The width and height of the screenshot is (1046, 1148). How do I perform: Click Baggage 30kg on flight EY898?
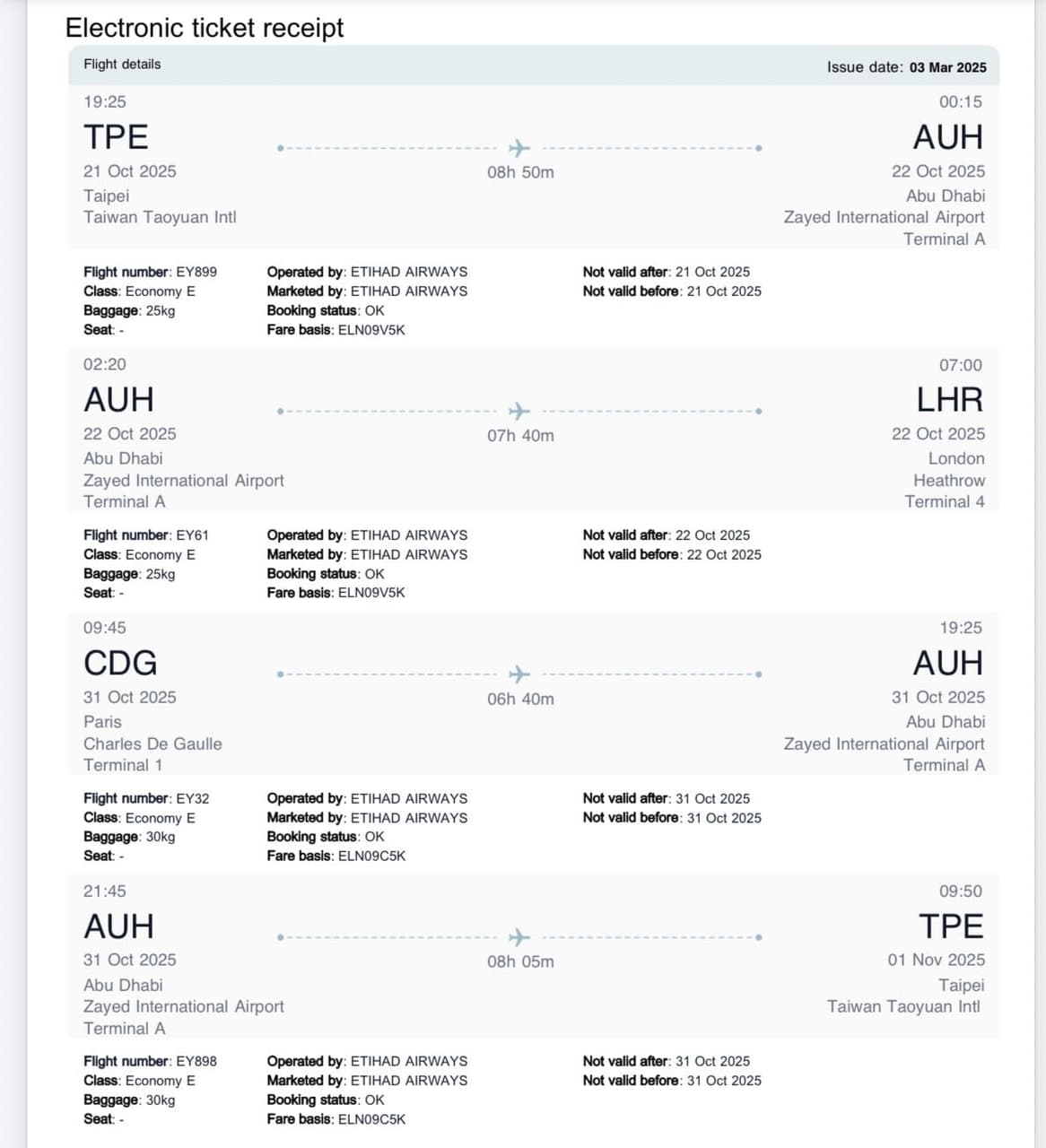pos(129,1100)
